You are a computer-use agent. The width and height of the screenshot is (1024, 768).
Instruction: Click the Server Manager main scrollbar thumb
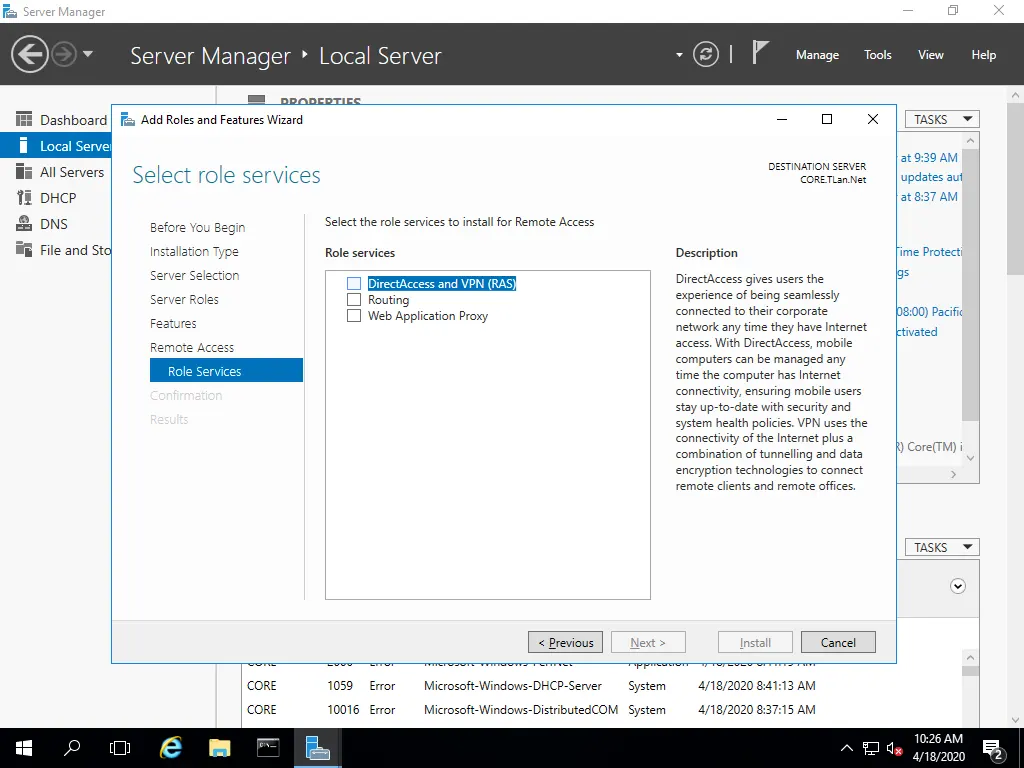[x=1016, y=189]
